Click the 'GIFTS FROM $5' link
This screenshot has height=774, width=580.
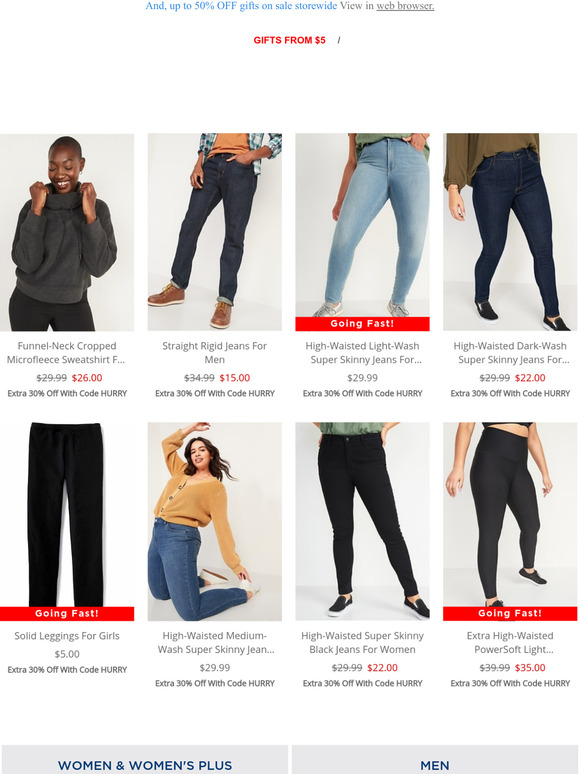289,40
